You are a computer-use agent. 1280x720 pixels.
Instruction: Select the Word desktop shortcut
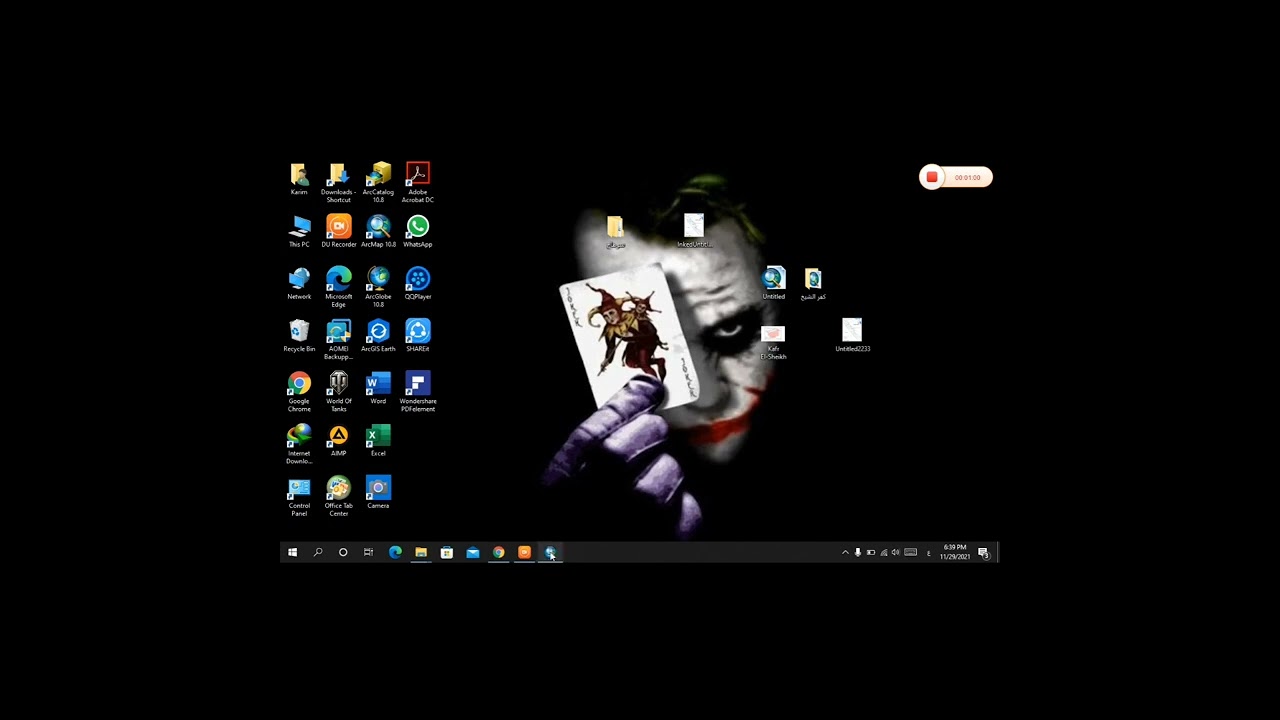click(378, 387)
